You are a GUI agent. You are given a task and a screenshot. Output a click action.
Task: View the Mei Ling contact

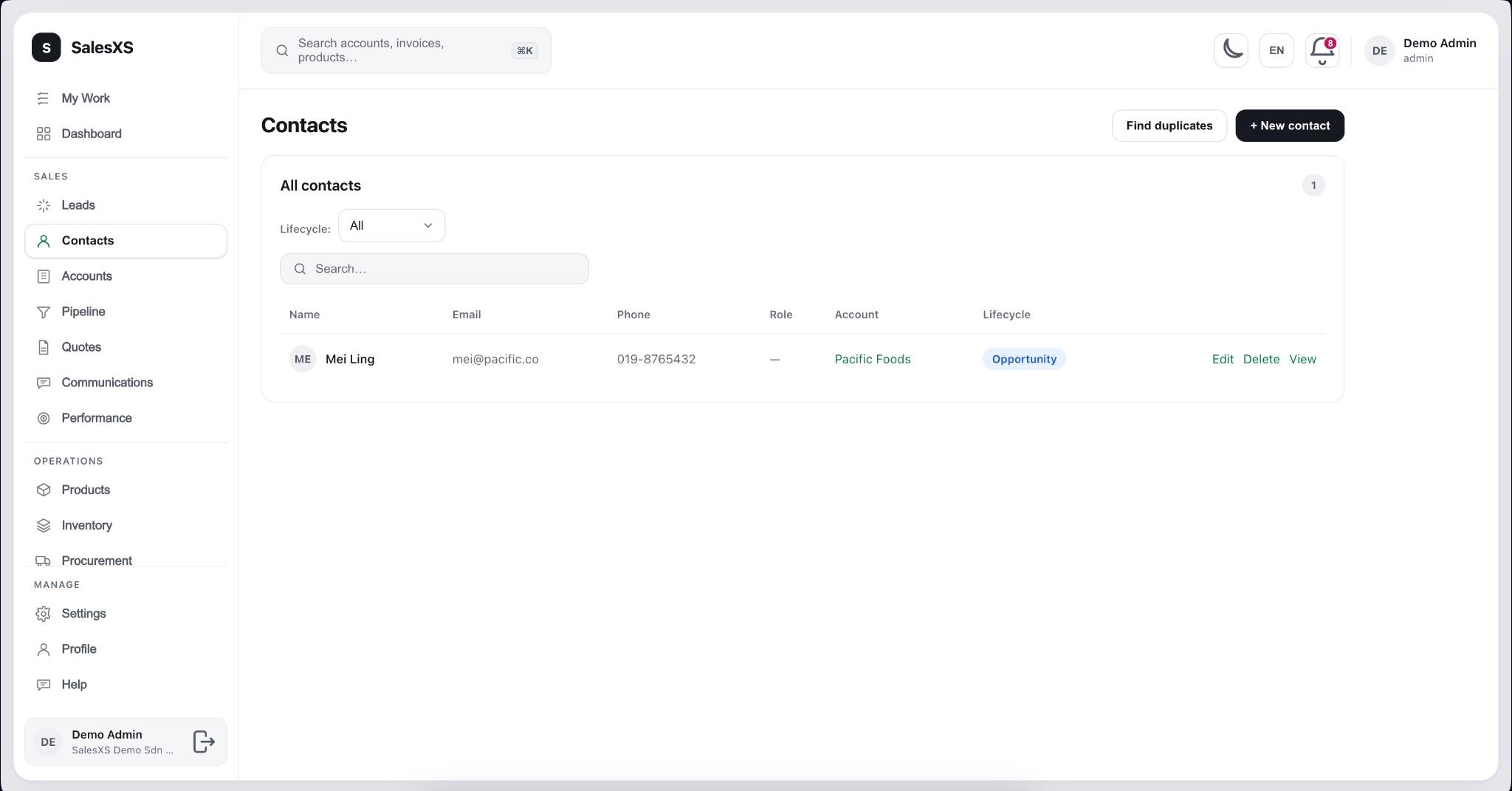tap(1302, 359)
